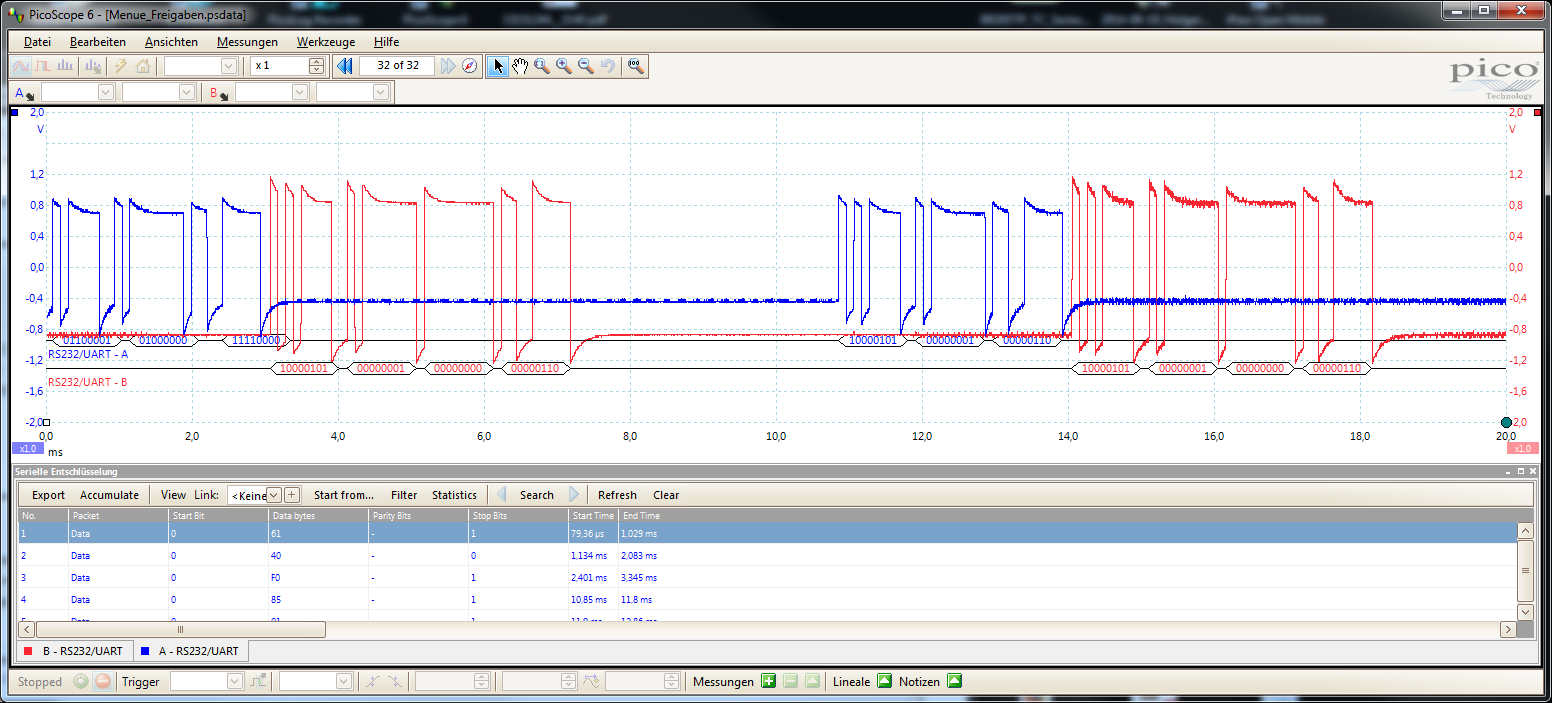Screen dimensions: 1552x703
Task: Click the advanced trigger settings icon
Action: coord(260,682)
